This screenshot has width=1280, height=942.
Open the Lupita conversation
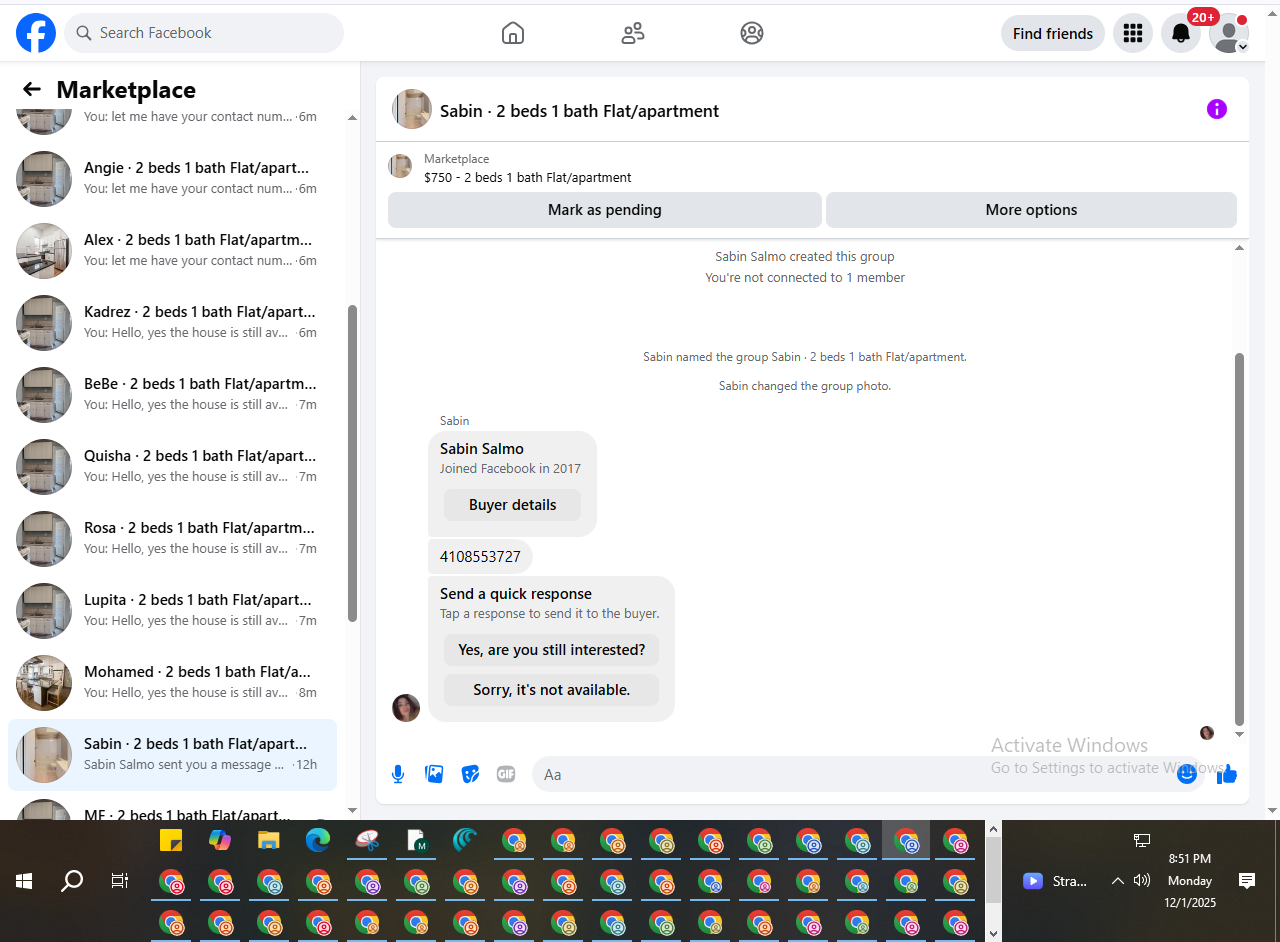172,611
